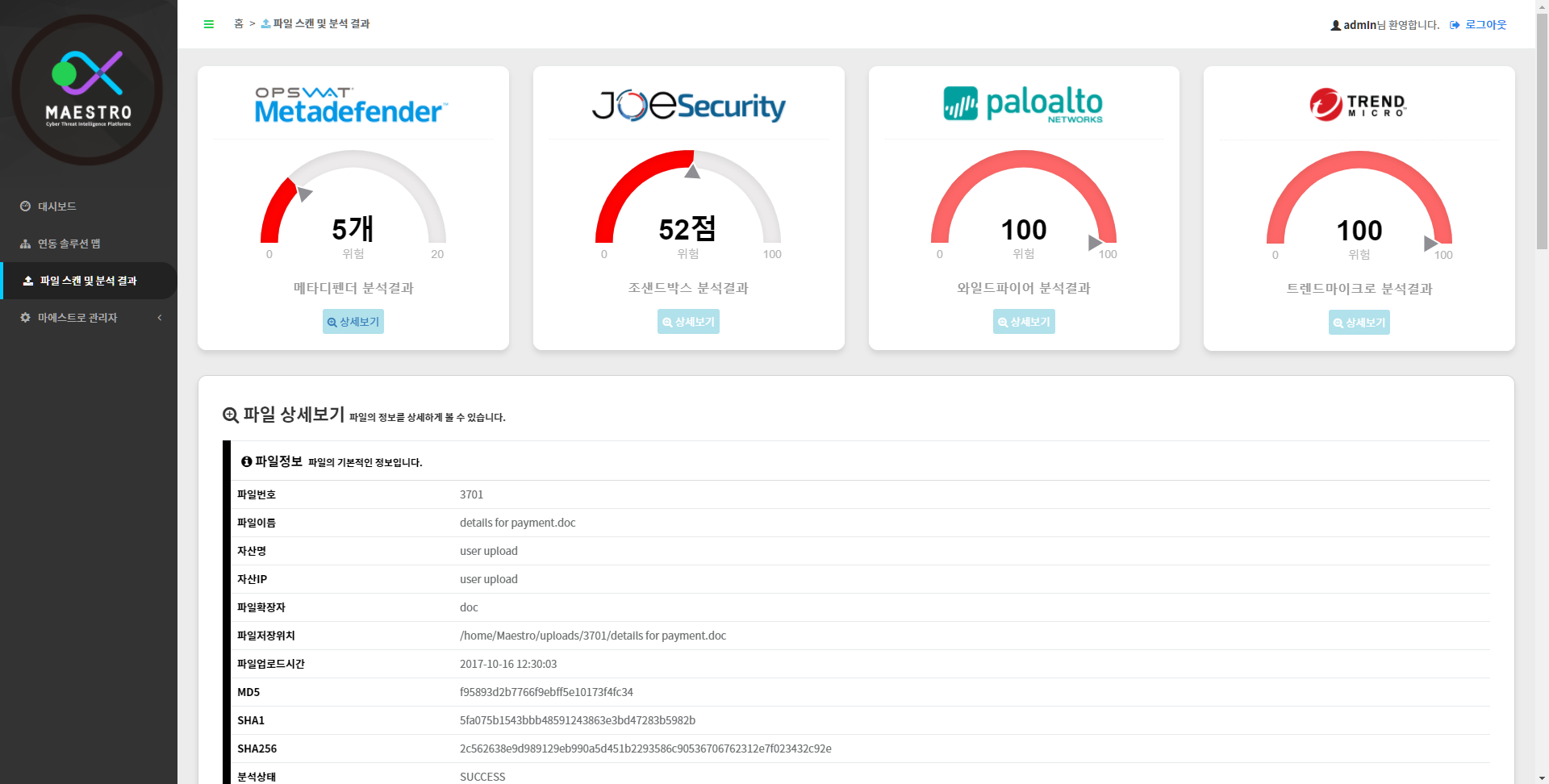
Task: Click the info icon beside 파일정보
Action: (x=246, y=461)
